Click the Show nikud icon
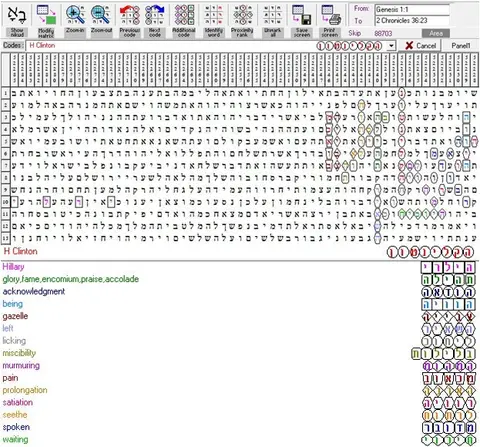The image size is (480, 447). point(17,15)
